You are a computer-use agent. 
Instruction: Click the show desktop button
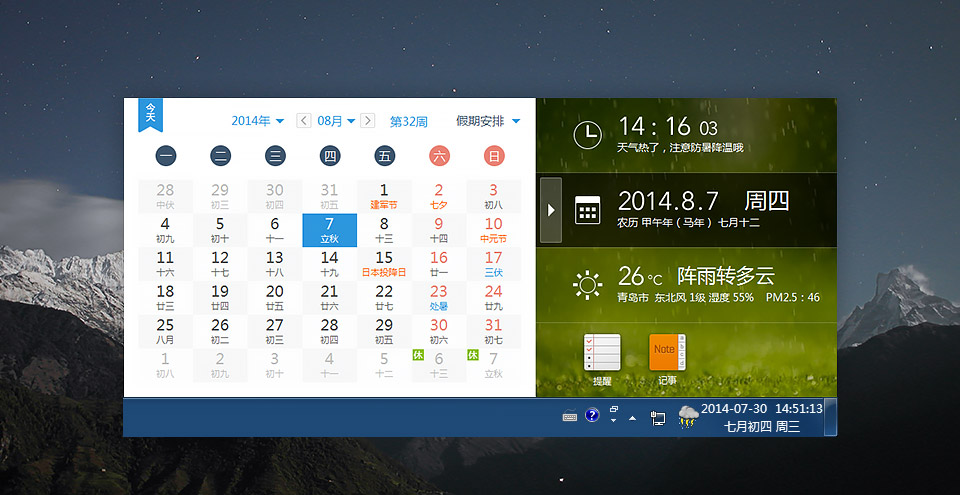click(x=830, y=417)
